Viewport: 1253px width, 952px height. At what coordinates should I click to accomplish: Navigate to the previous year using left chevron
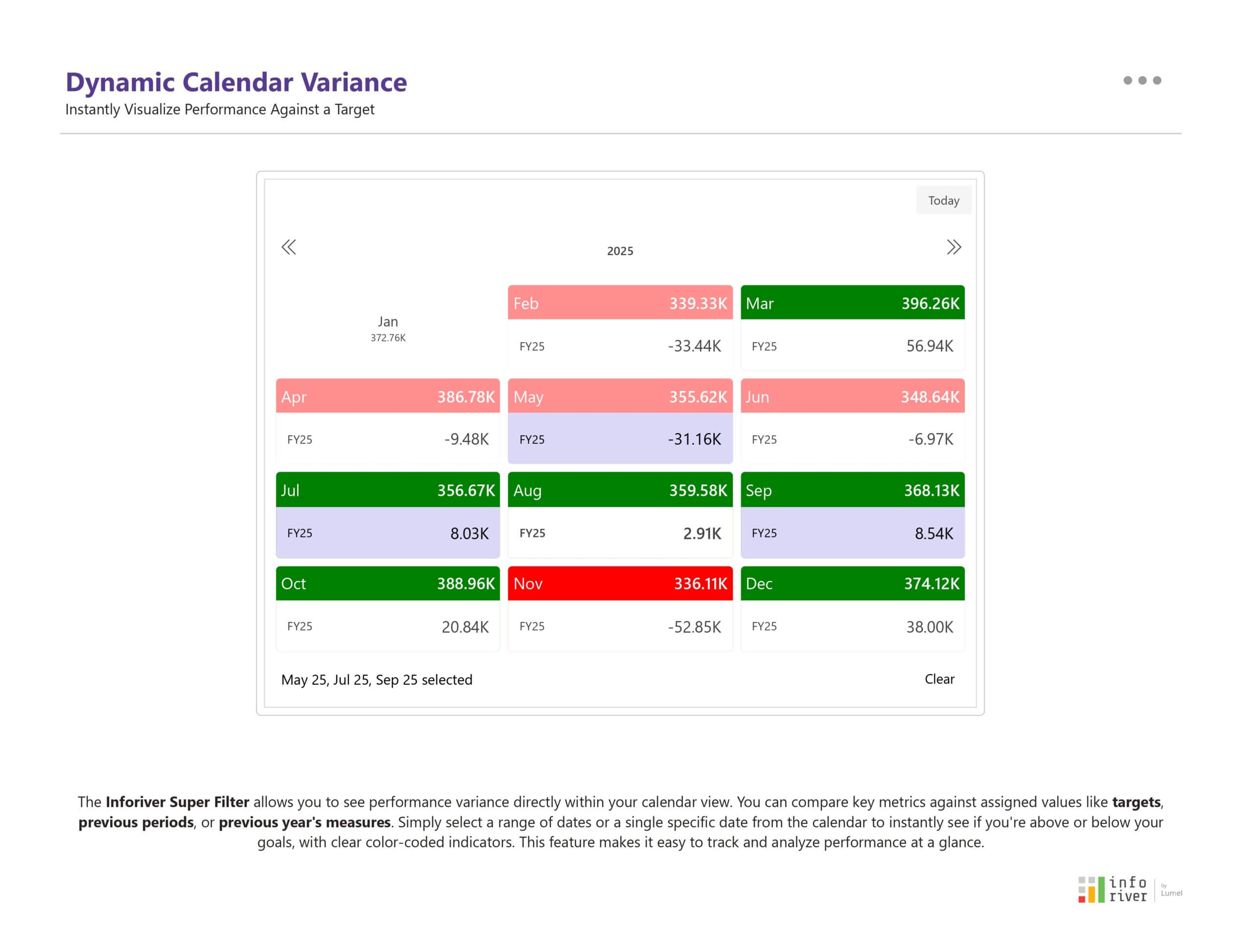click(290, 248)
